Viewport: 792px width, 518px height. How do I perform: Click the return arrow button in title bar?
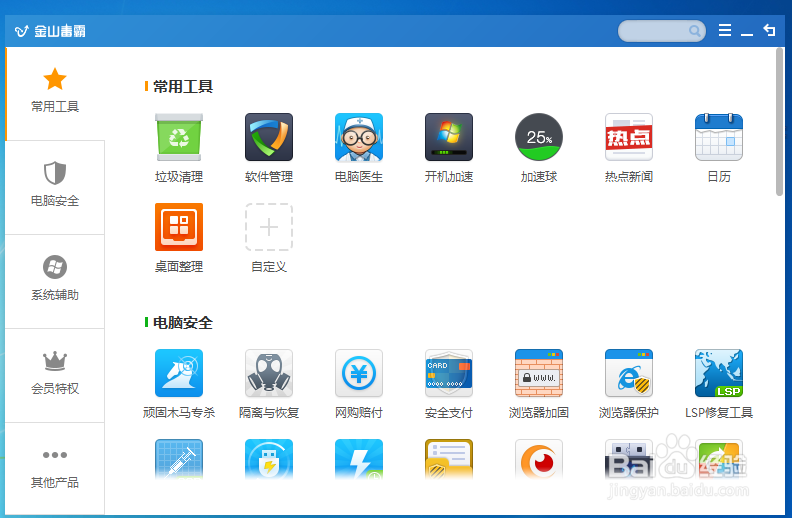[x=769, y=30]
